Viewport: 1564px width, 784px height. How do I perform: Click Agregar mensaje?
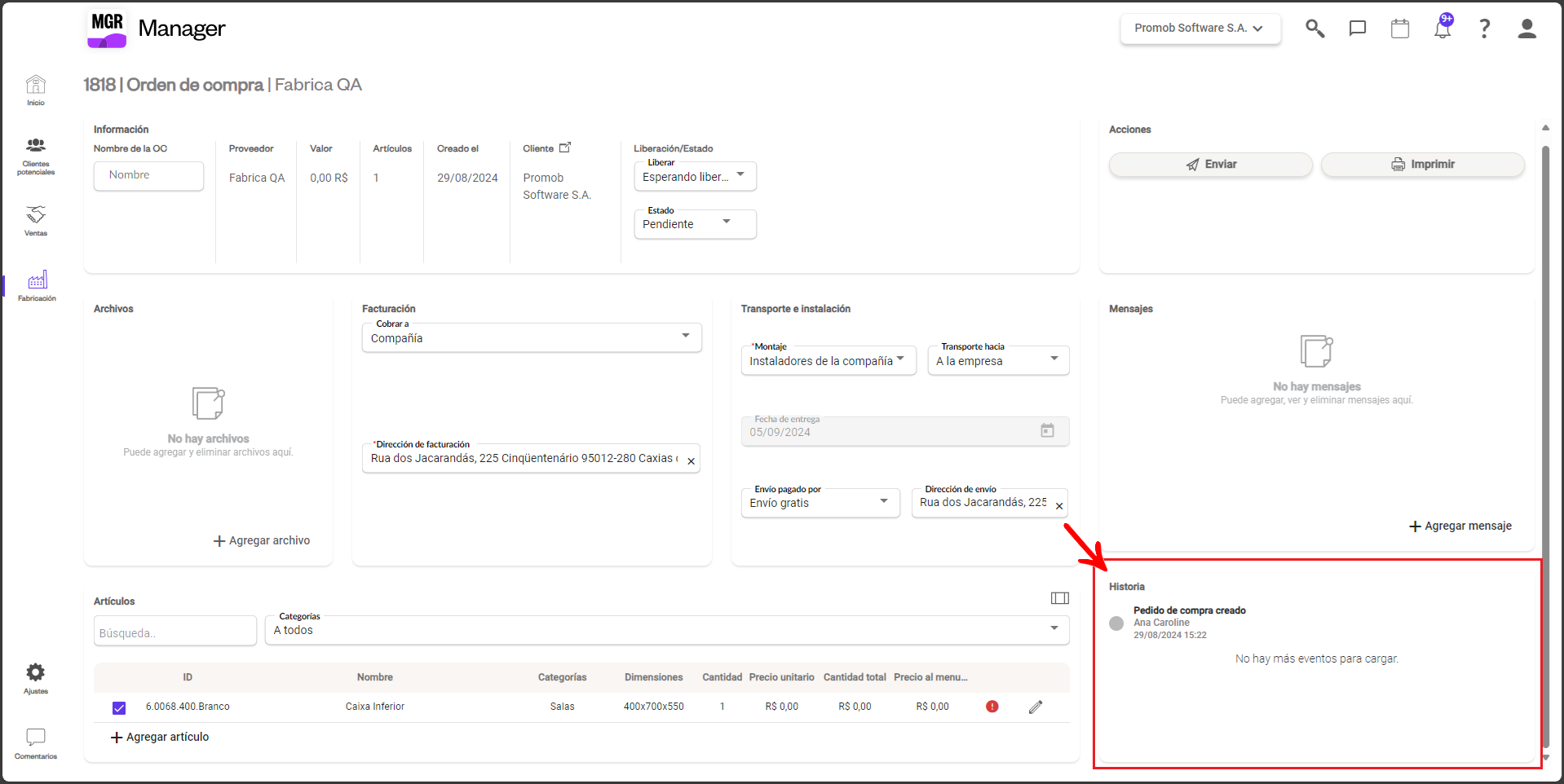(1460, 526)
